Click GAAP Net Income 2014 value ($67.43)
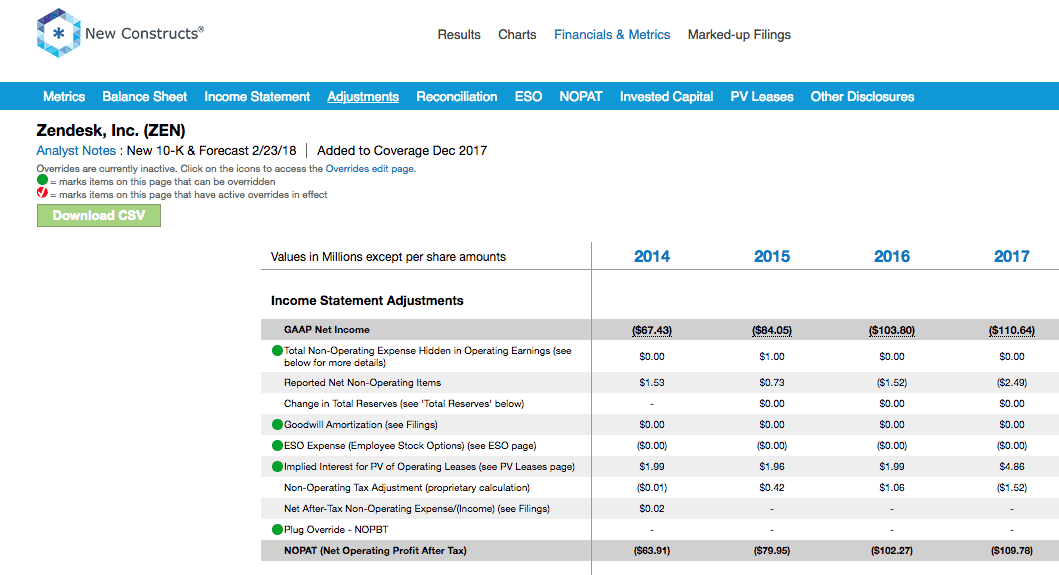Screen dimensions: 1059x575 [652, 330]
